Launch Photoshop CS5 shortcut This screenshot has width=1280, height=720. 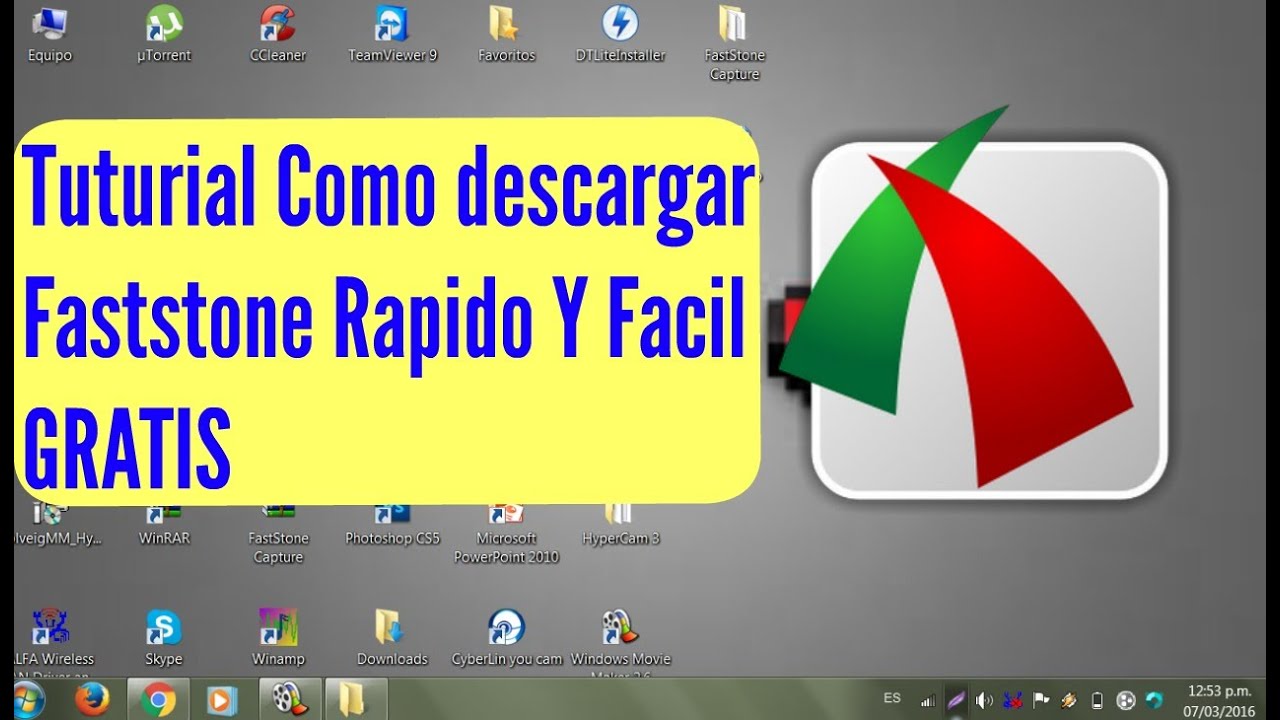(x=392, y=526)
